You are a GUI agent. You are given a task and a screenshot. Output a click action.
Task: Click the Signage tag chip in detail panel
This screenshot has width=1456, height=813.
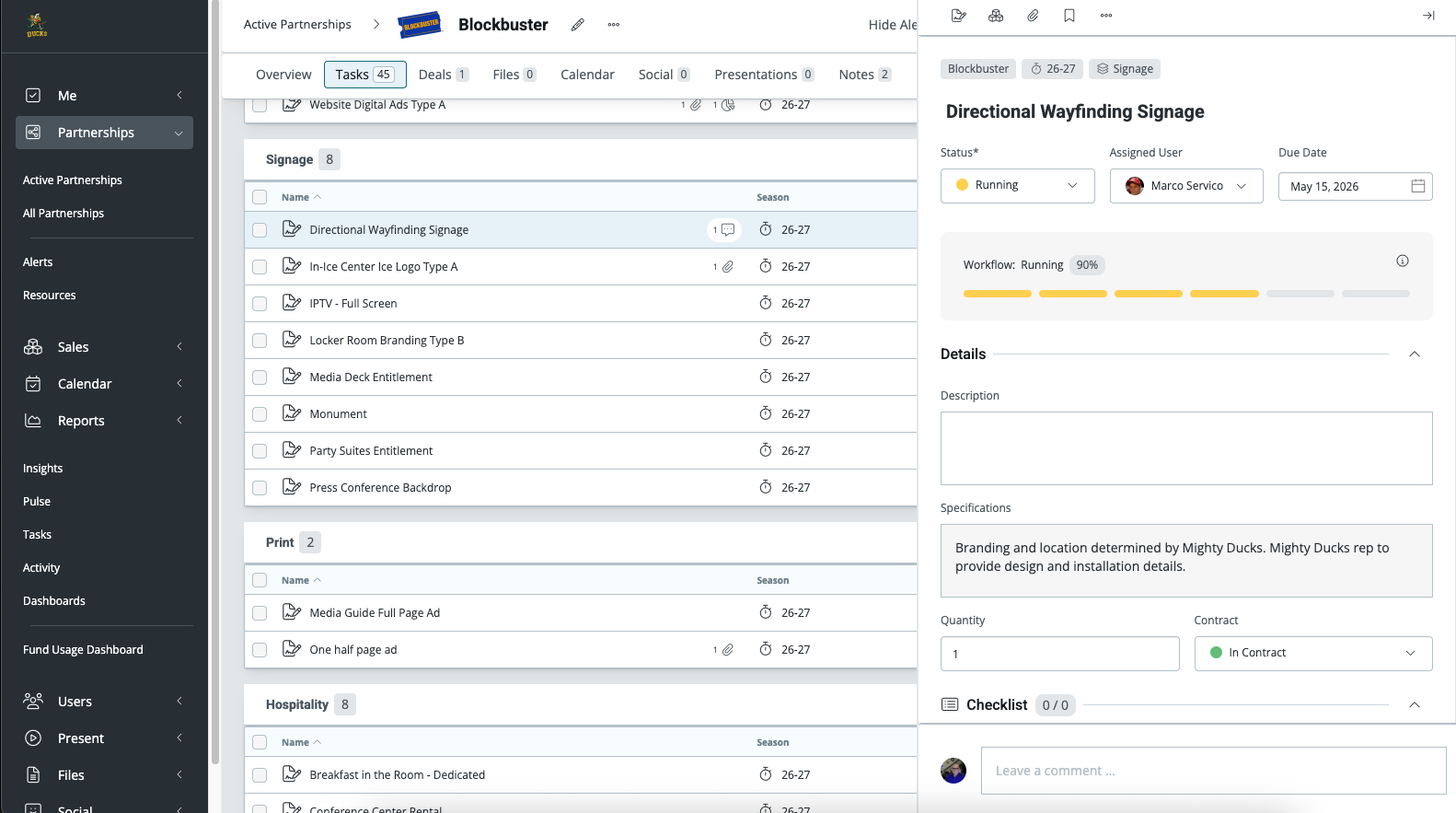[1125, 69]
